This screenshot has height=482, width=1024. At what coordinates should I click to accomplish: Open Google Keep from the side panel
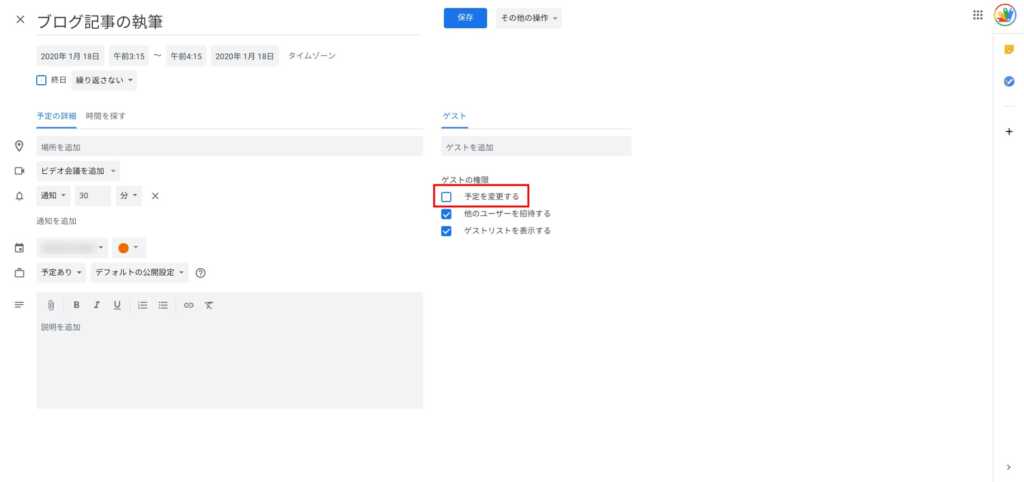tap(1008, 49)
